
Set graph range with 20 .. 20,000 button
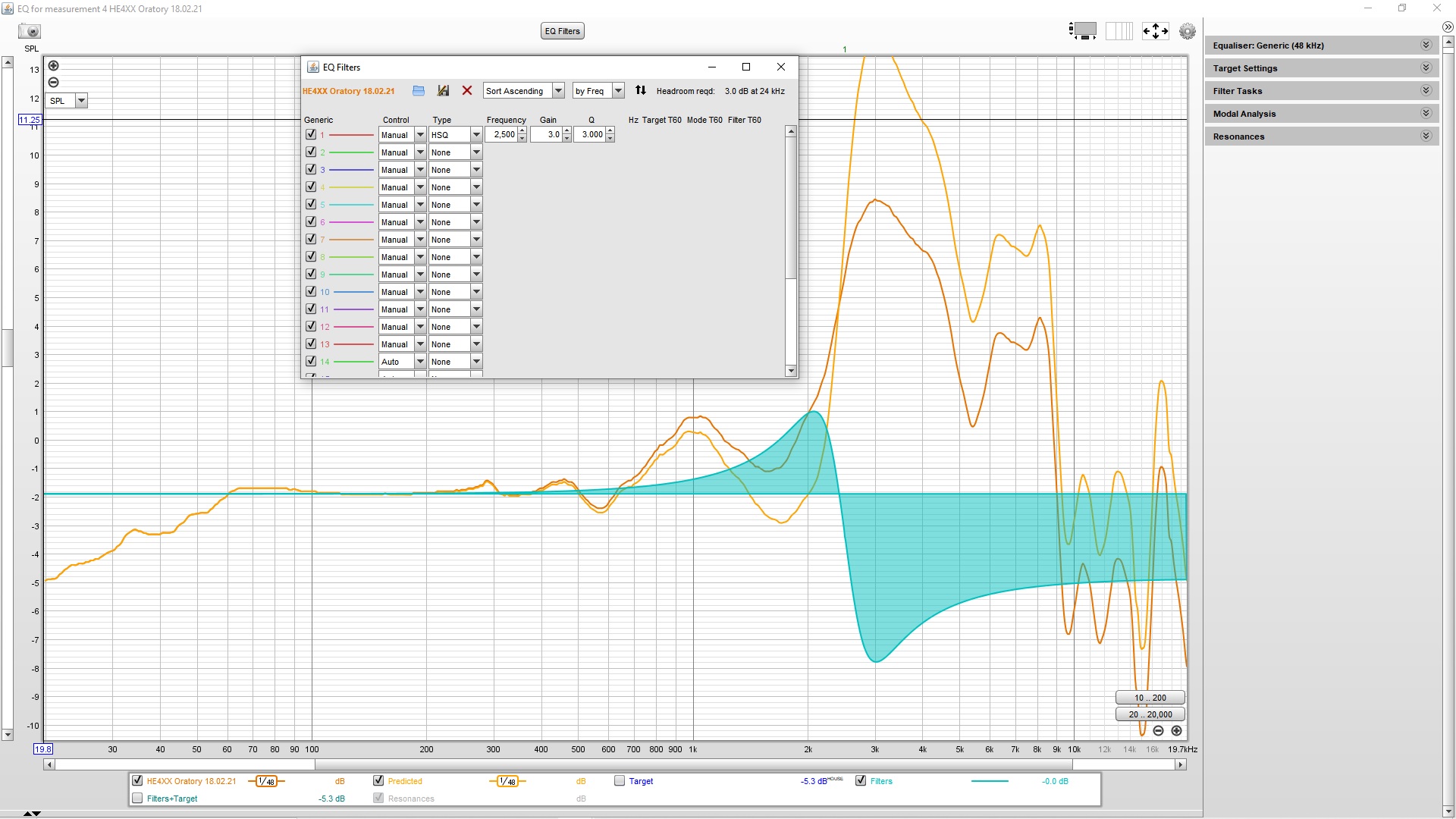point(1150,714)
